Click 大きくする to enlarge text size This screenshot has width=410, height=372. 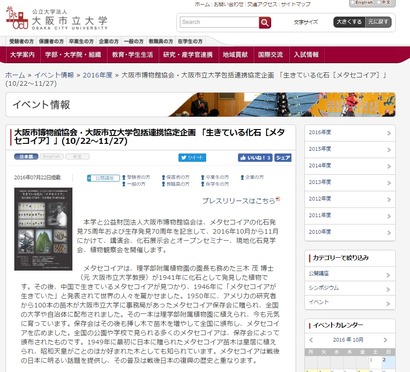(x=349, y=22)
